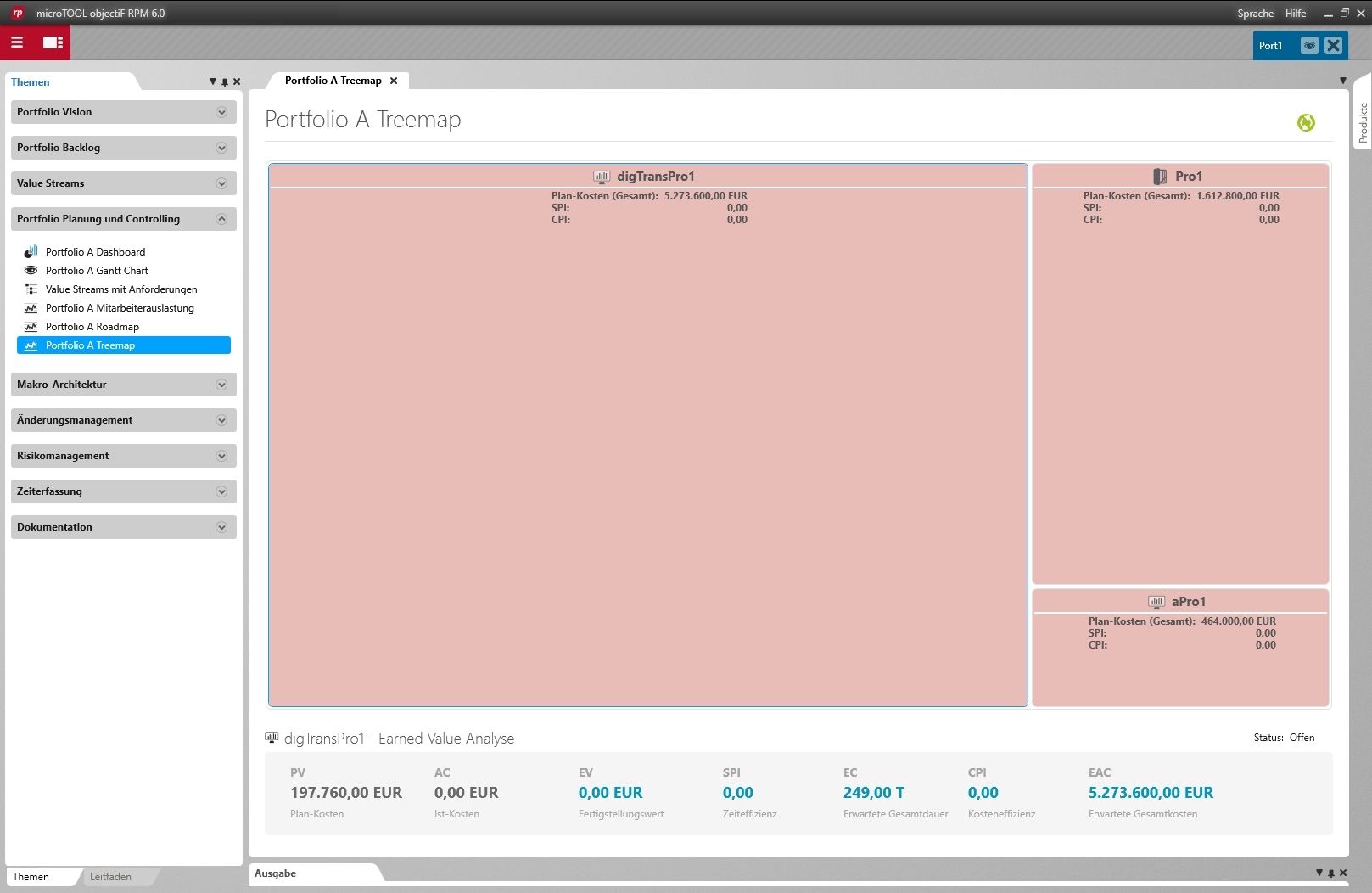Click the AC Ist-Kosten value

pos(466,793)
